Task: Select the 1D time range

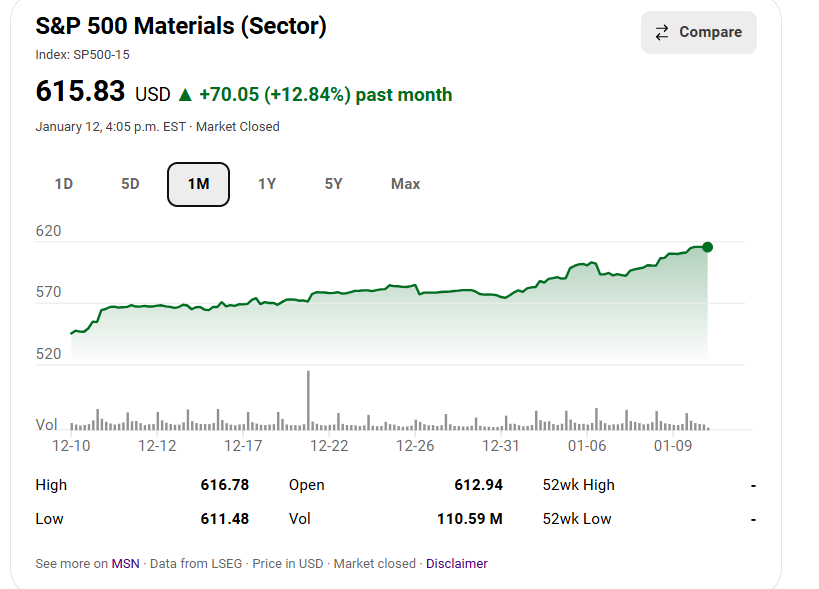Action: pyautogui.click(x=64, y=184)
